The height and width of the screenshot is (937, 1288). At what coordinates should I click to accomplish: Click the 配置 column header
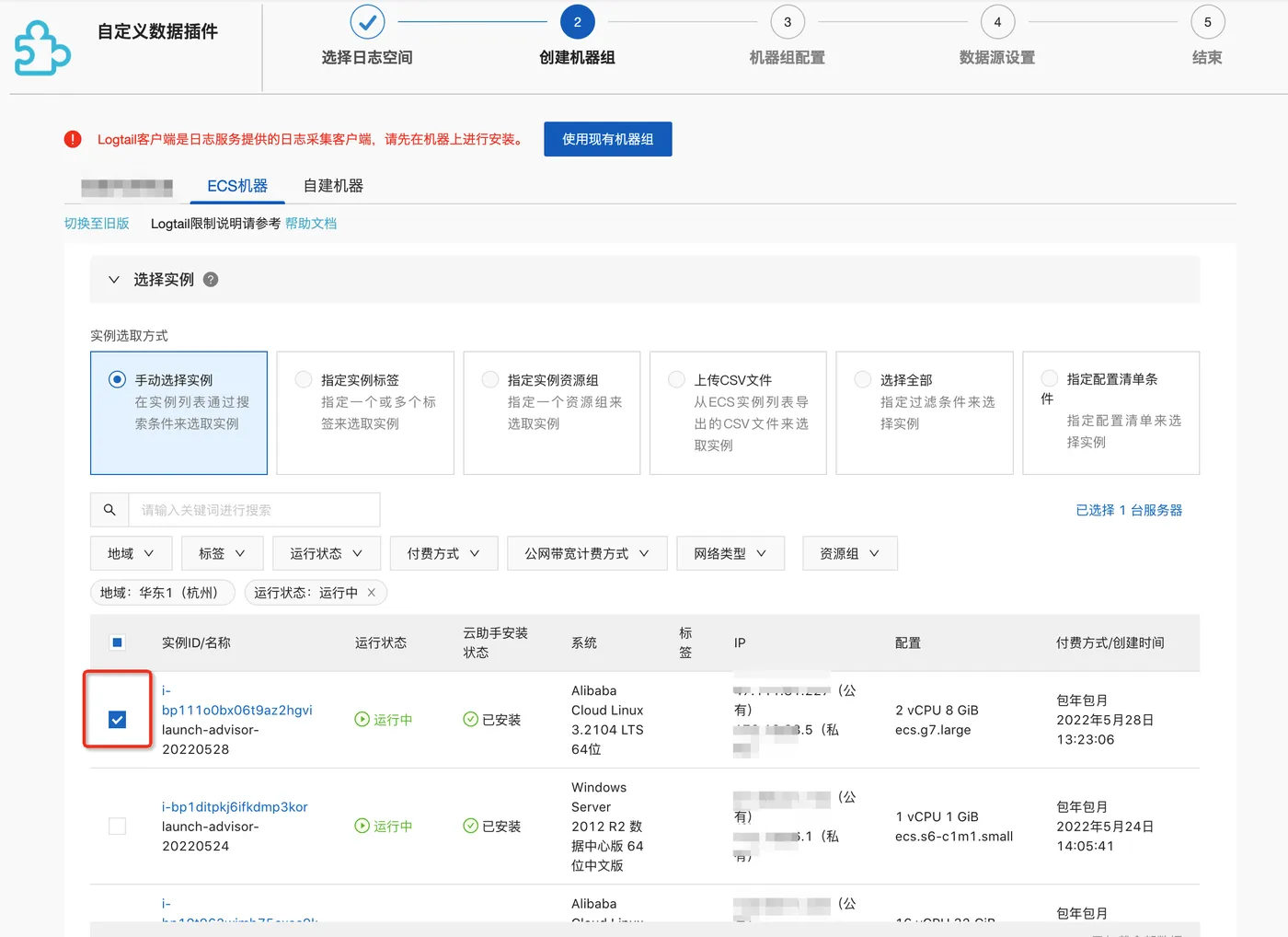(908, 642)
